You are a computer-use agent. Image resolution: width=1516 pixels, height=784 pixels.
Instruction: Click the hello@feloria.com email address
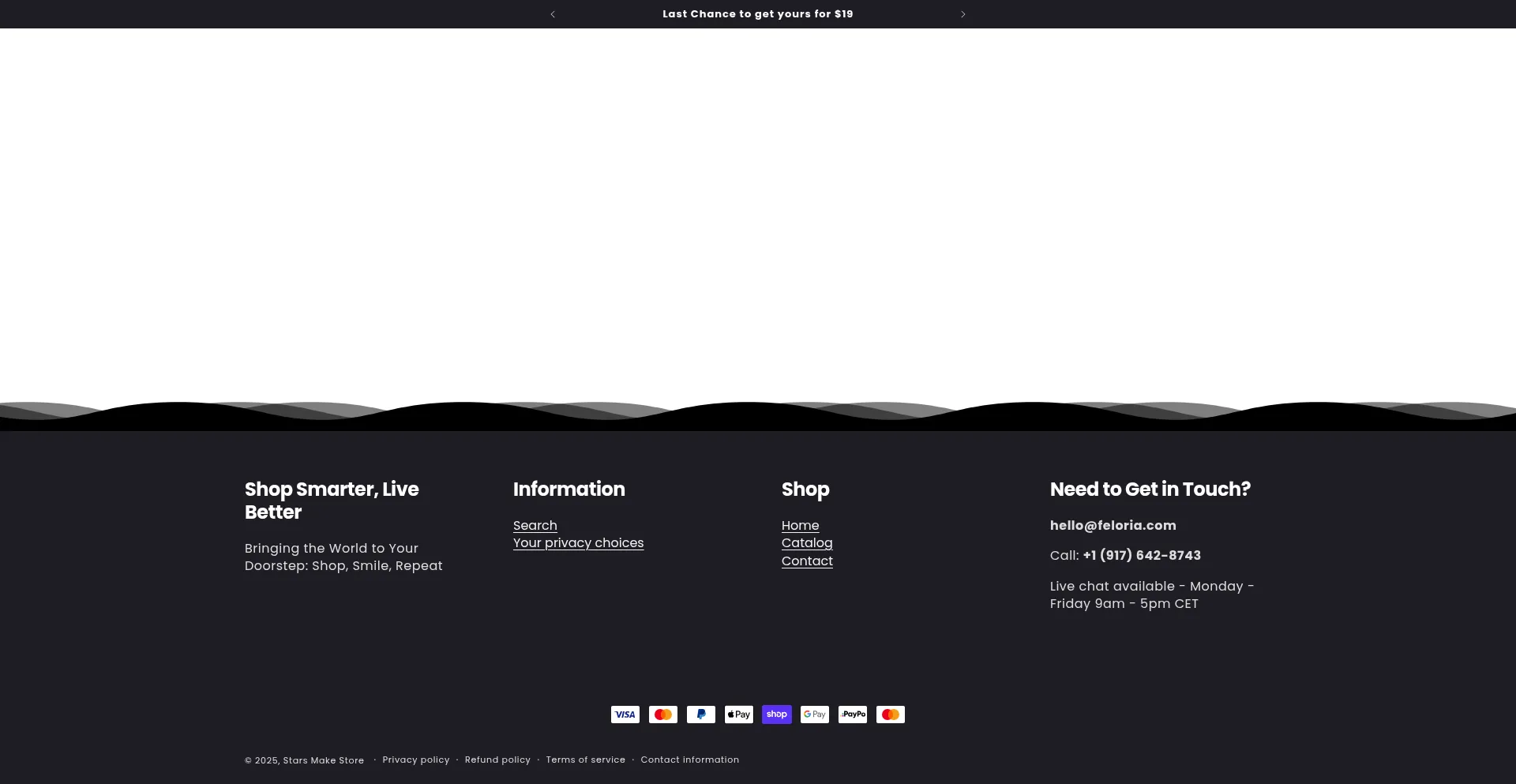click(1113, 526)
